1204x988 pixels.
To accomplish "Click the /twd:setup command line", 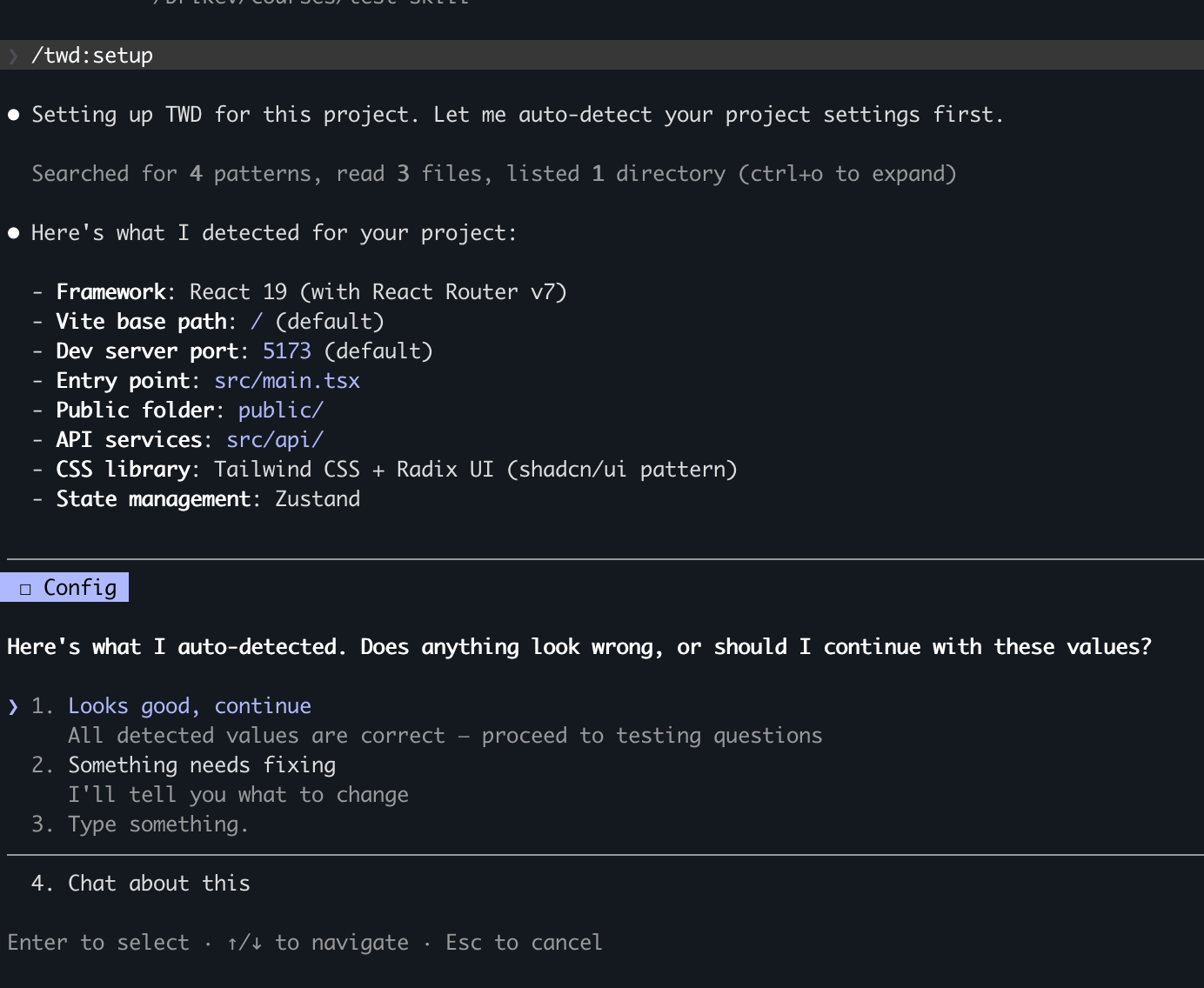I will [x=92, y=56].
